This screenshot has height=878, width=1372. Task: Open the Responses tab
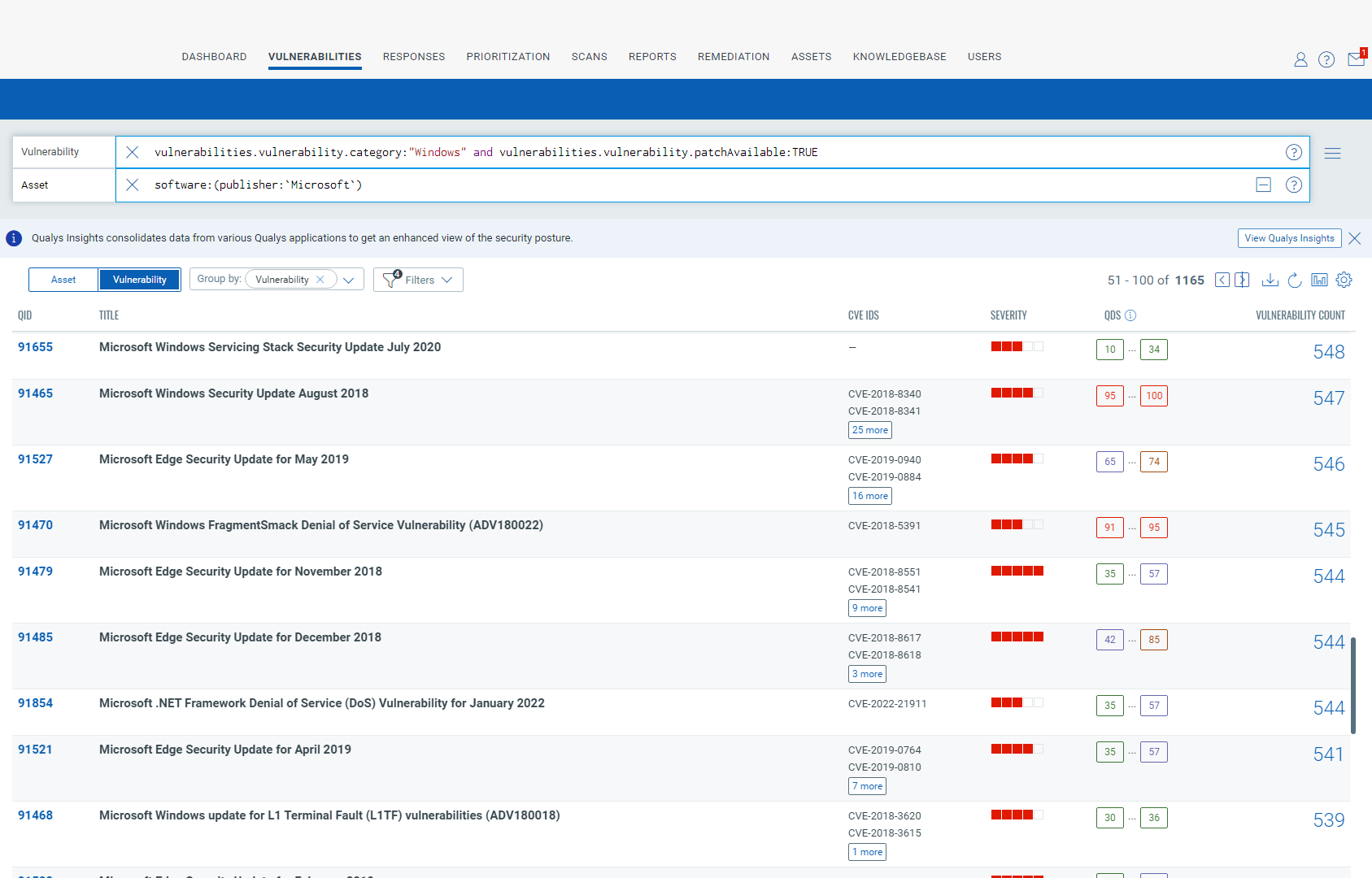[414, 57]
